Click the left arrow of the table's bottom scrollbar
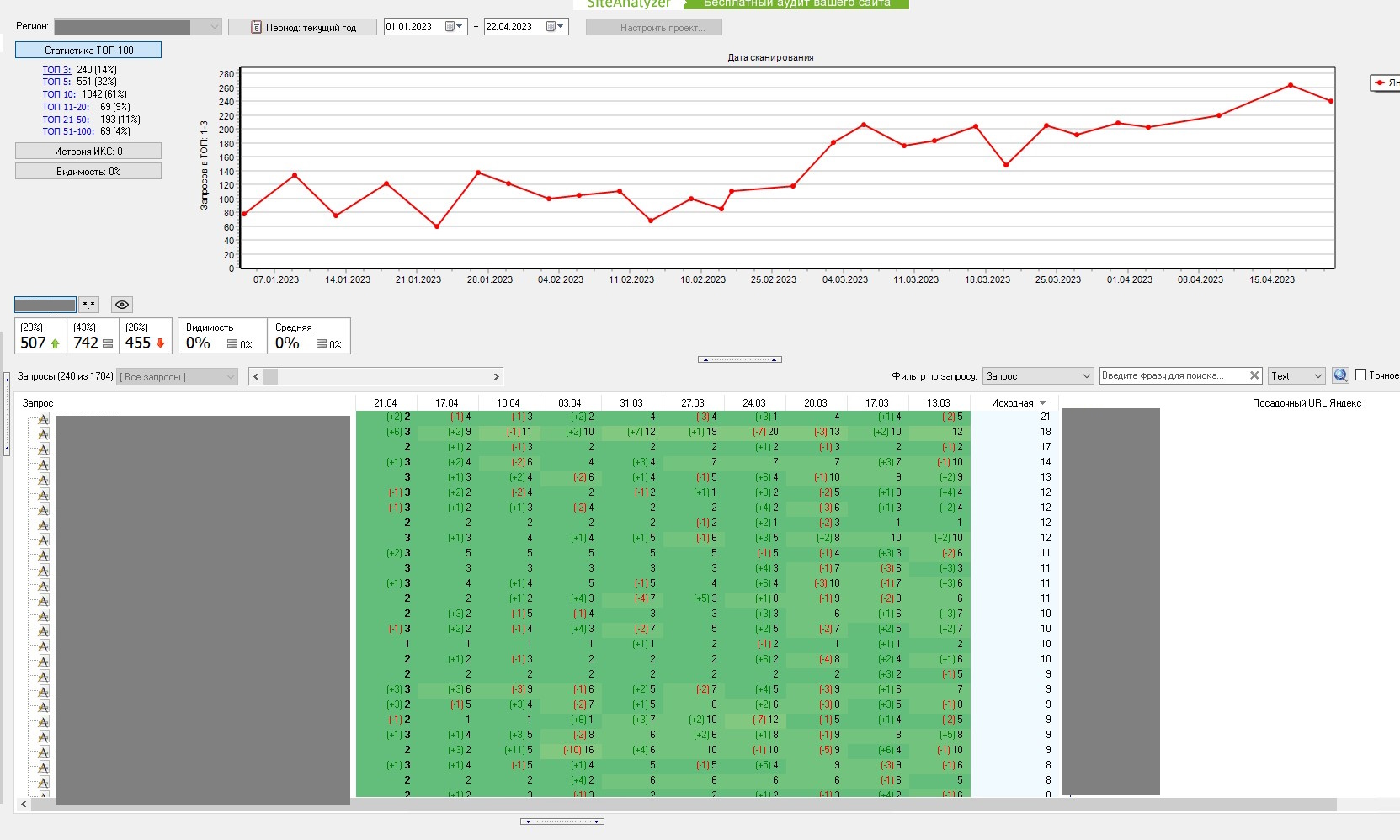 [x=24, y=805]
